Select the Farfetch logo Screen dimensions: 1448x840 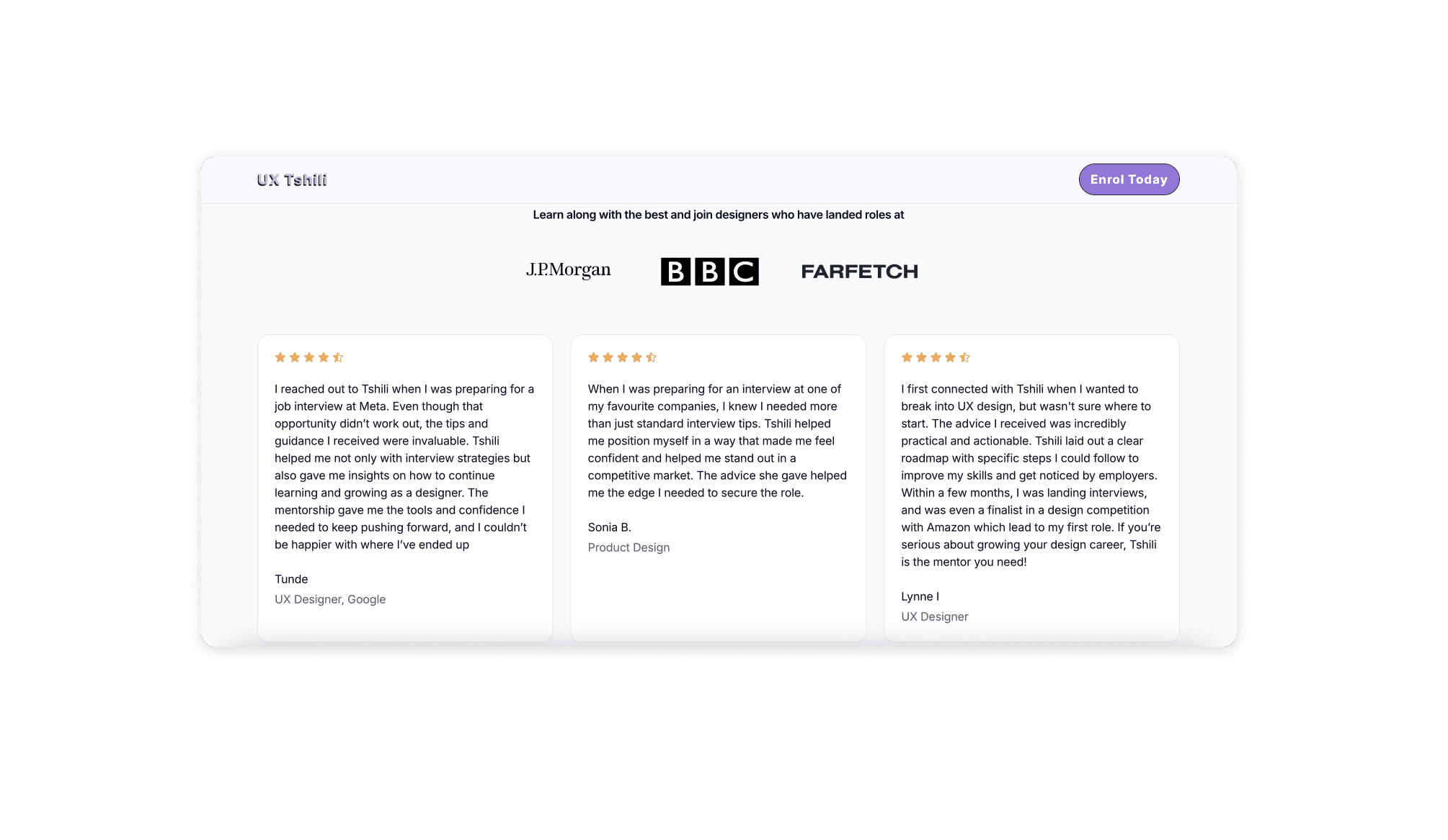(x=860, y=272)
